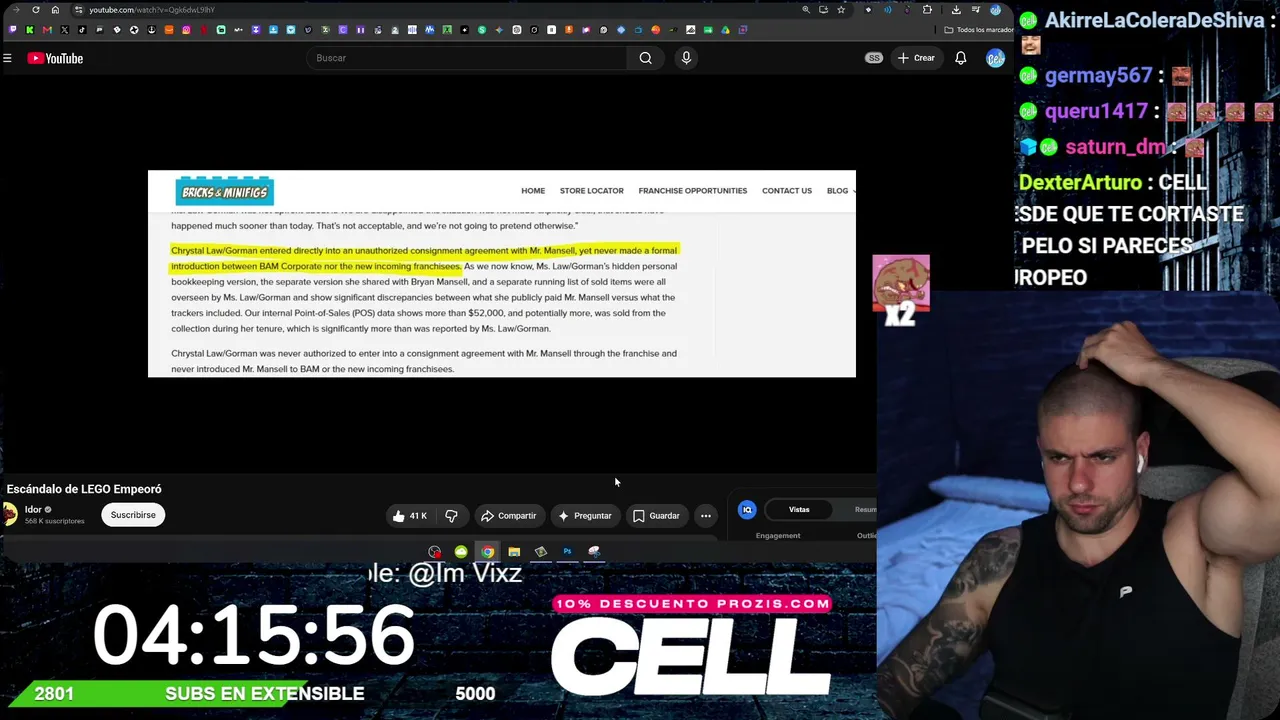Switch to the Vistas tab

coord(799,510)
